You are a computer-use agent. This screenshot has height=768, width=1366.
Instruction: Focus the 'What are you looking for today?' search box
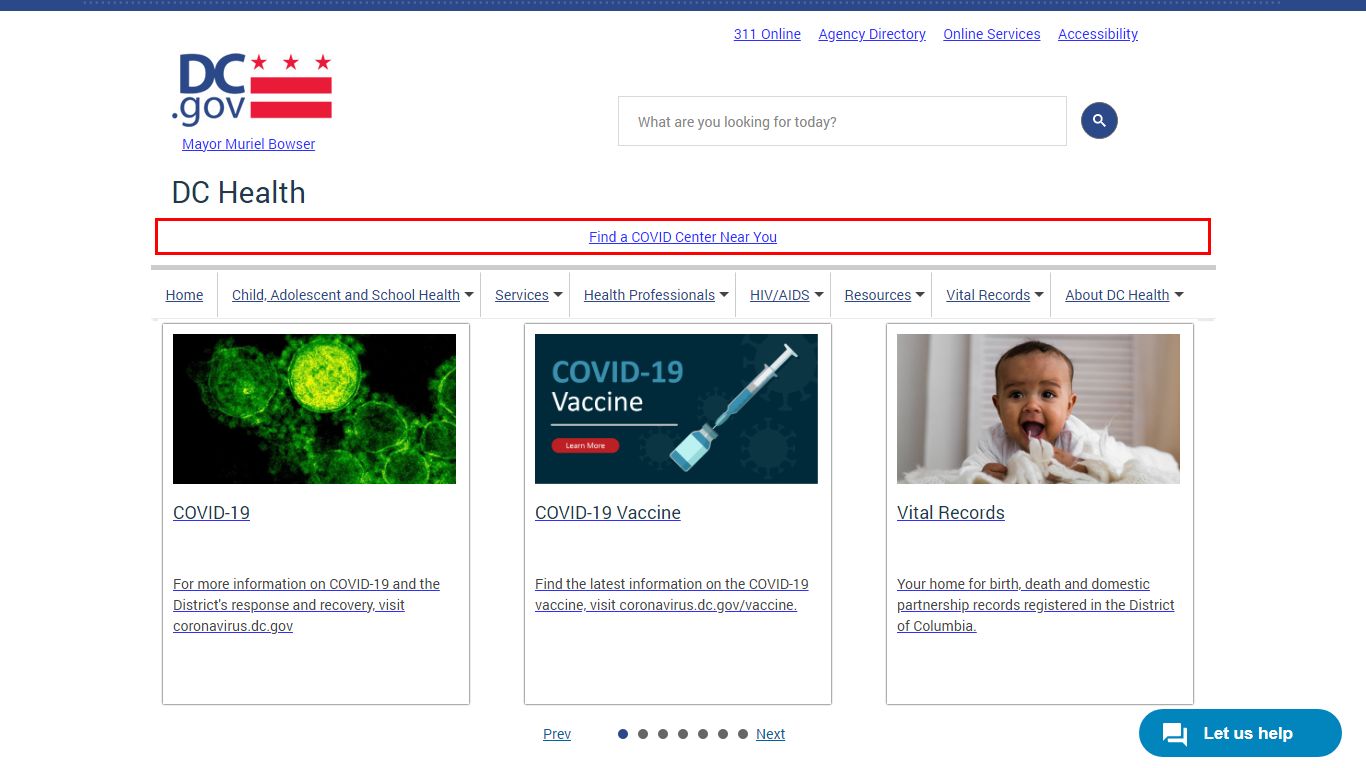tap(842, 121)
